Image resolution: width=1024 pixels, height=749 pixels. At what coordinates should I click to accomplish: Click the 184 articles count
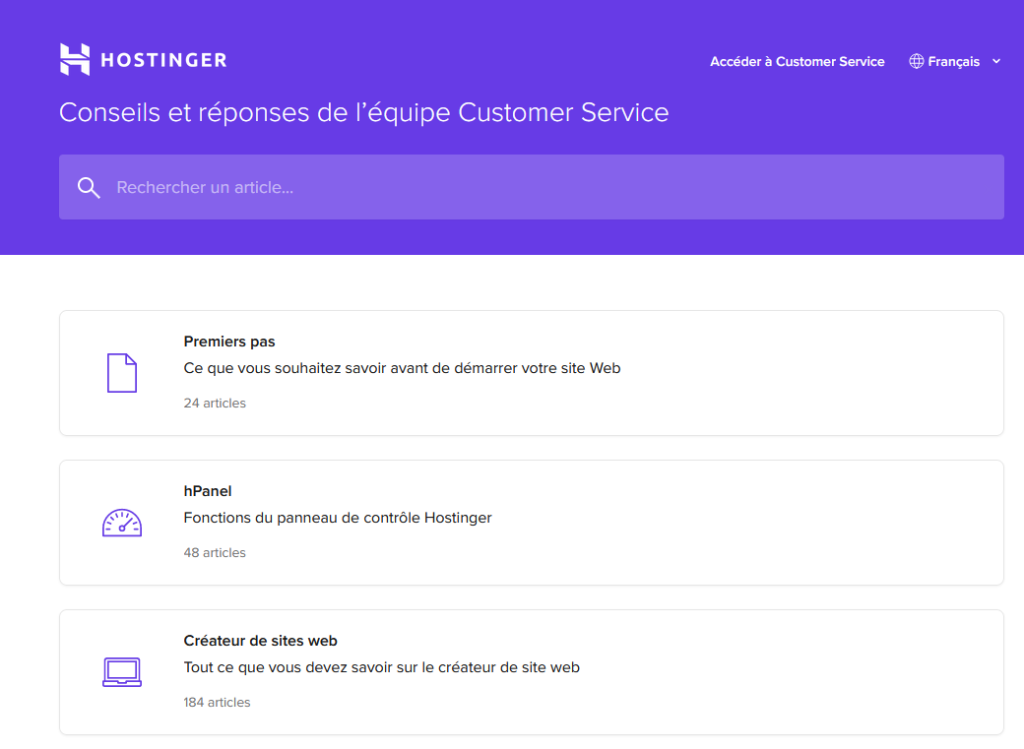tap(217, 702)
